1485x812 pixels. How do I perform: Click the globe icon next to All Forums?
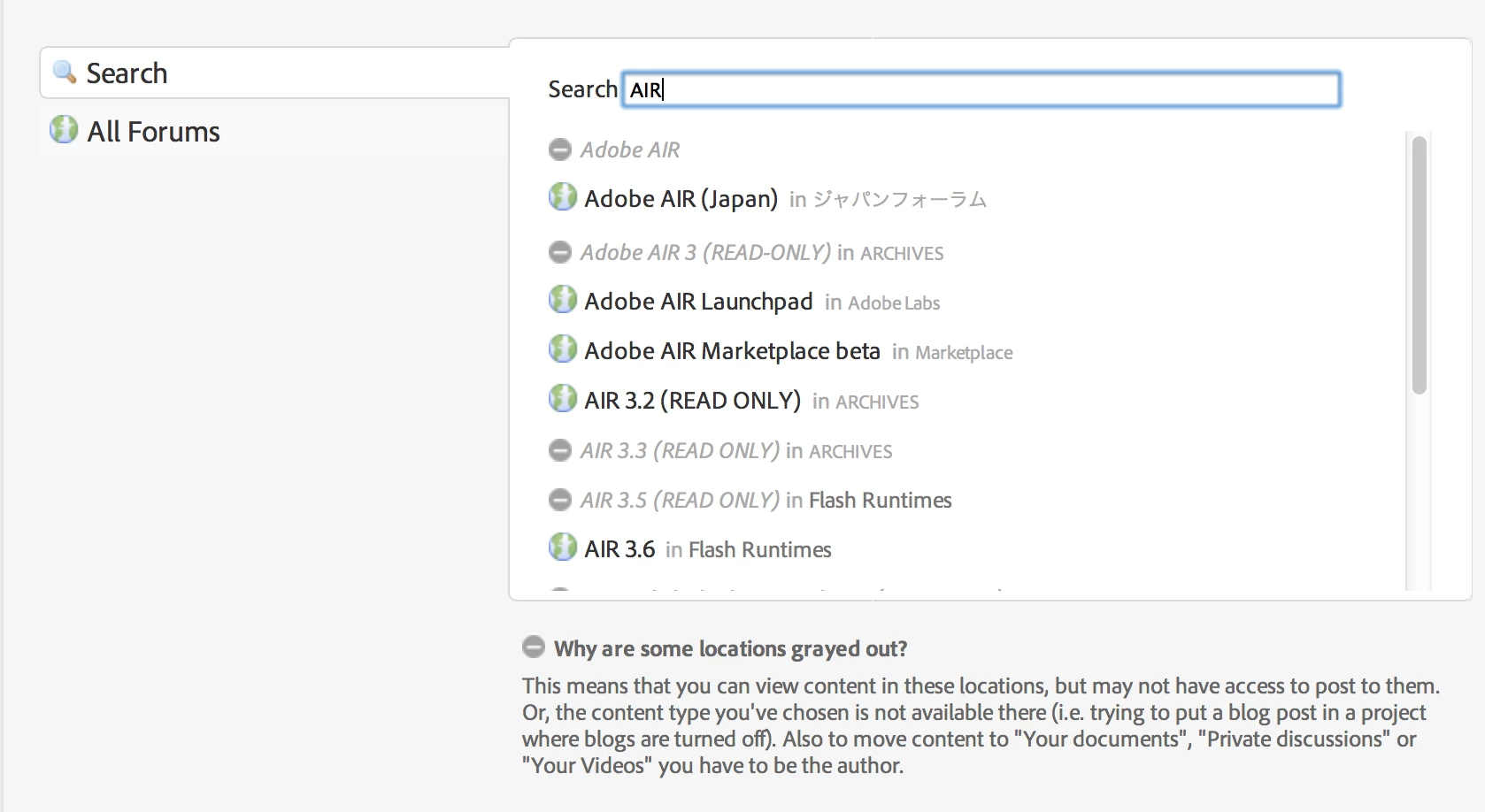coord(64,129)
